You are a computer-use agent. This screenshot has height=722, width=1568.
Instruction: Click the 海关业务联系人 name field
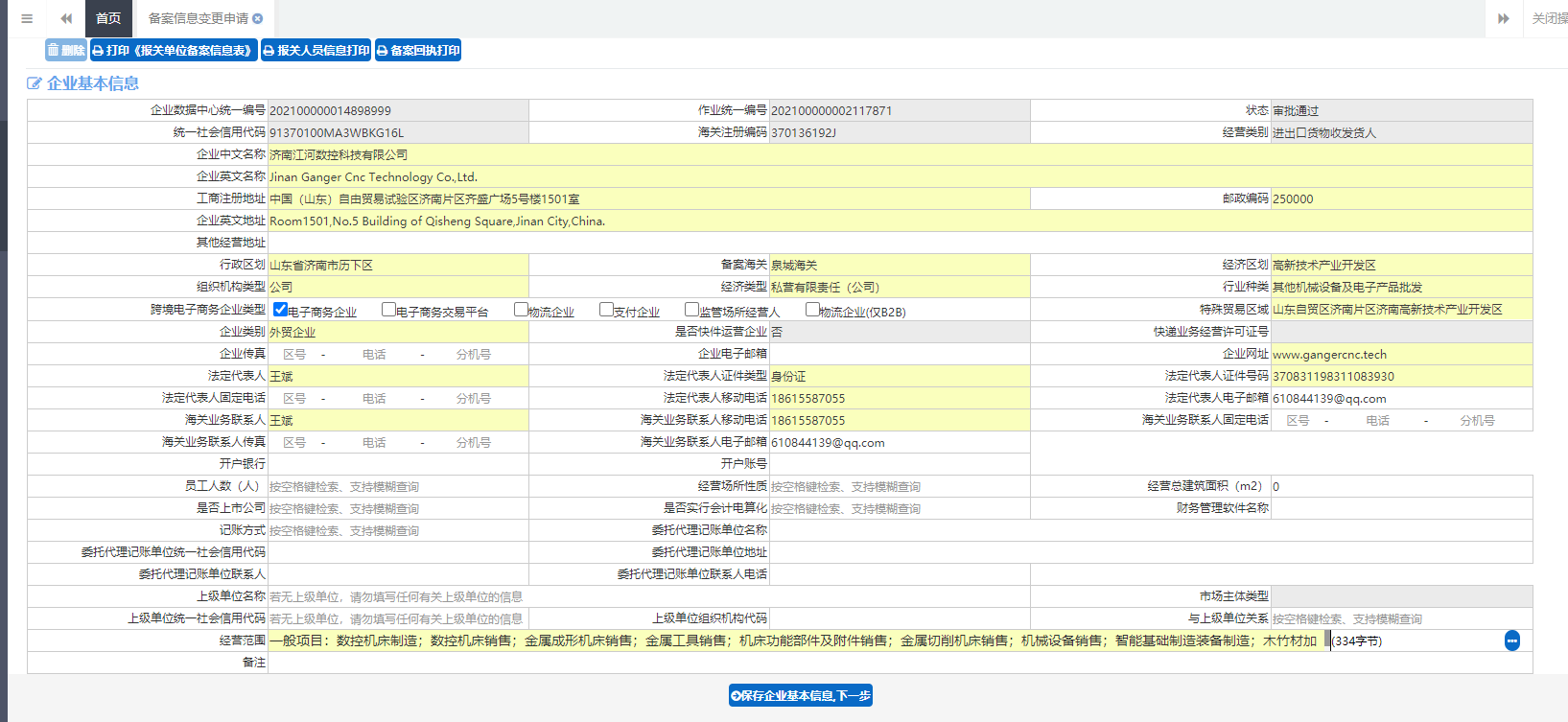tap(398, 420)
